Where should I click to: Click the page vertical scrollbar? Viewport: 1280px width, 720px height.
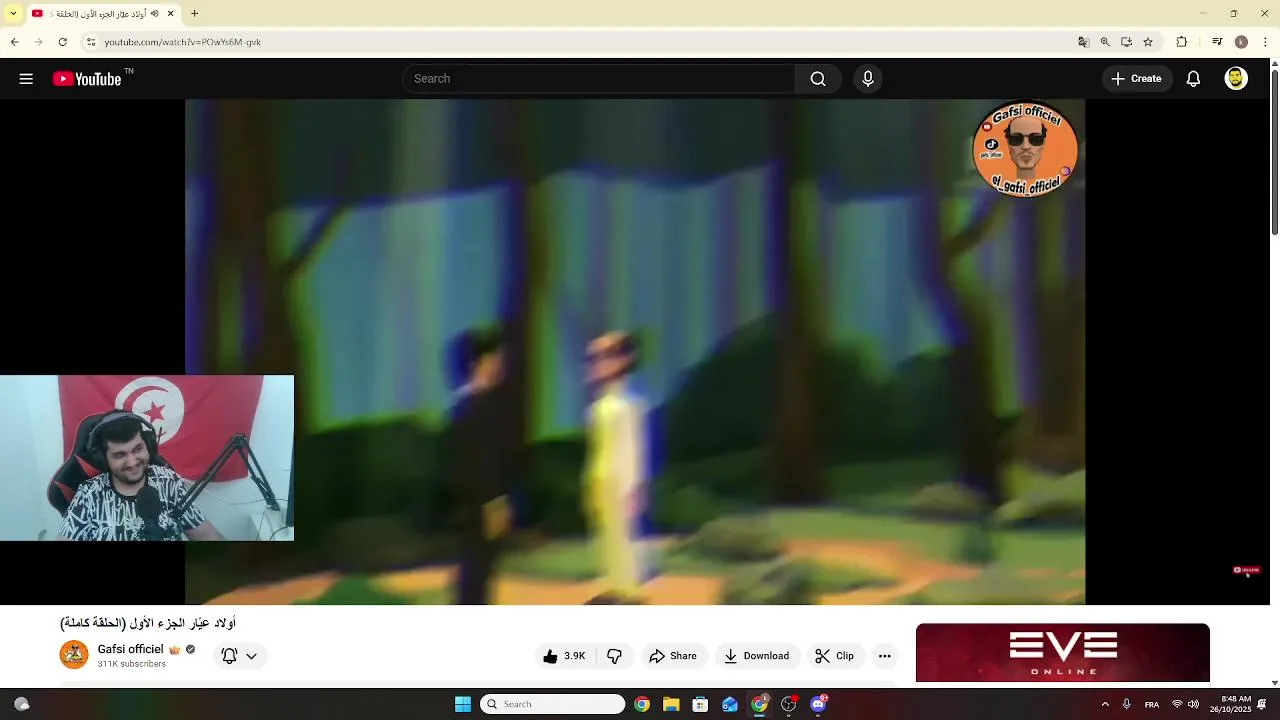point(1274,150)
